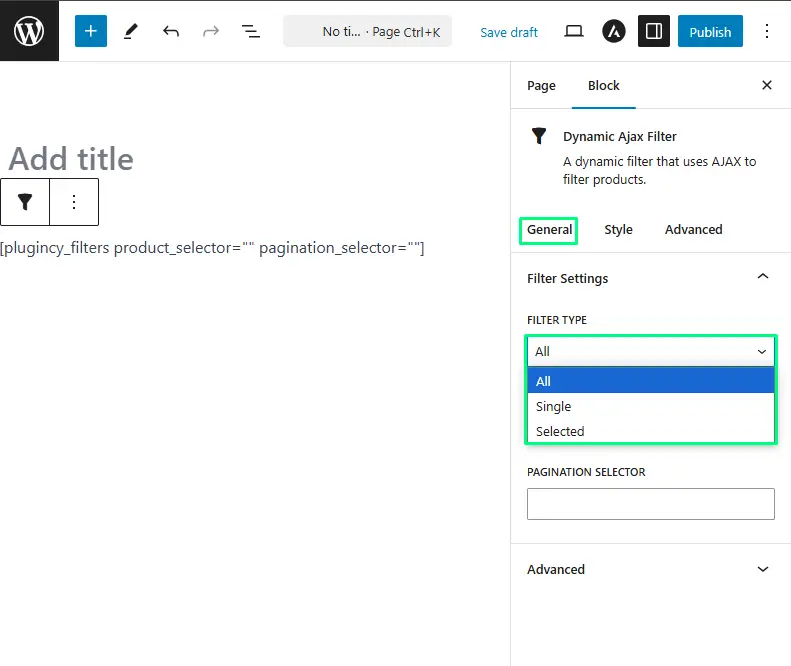
Task: Open the laptop preview view icon
Action: coord(574,31)
